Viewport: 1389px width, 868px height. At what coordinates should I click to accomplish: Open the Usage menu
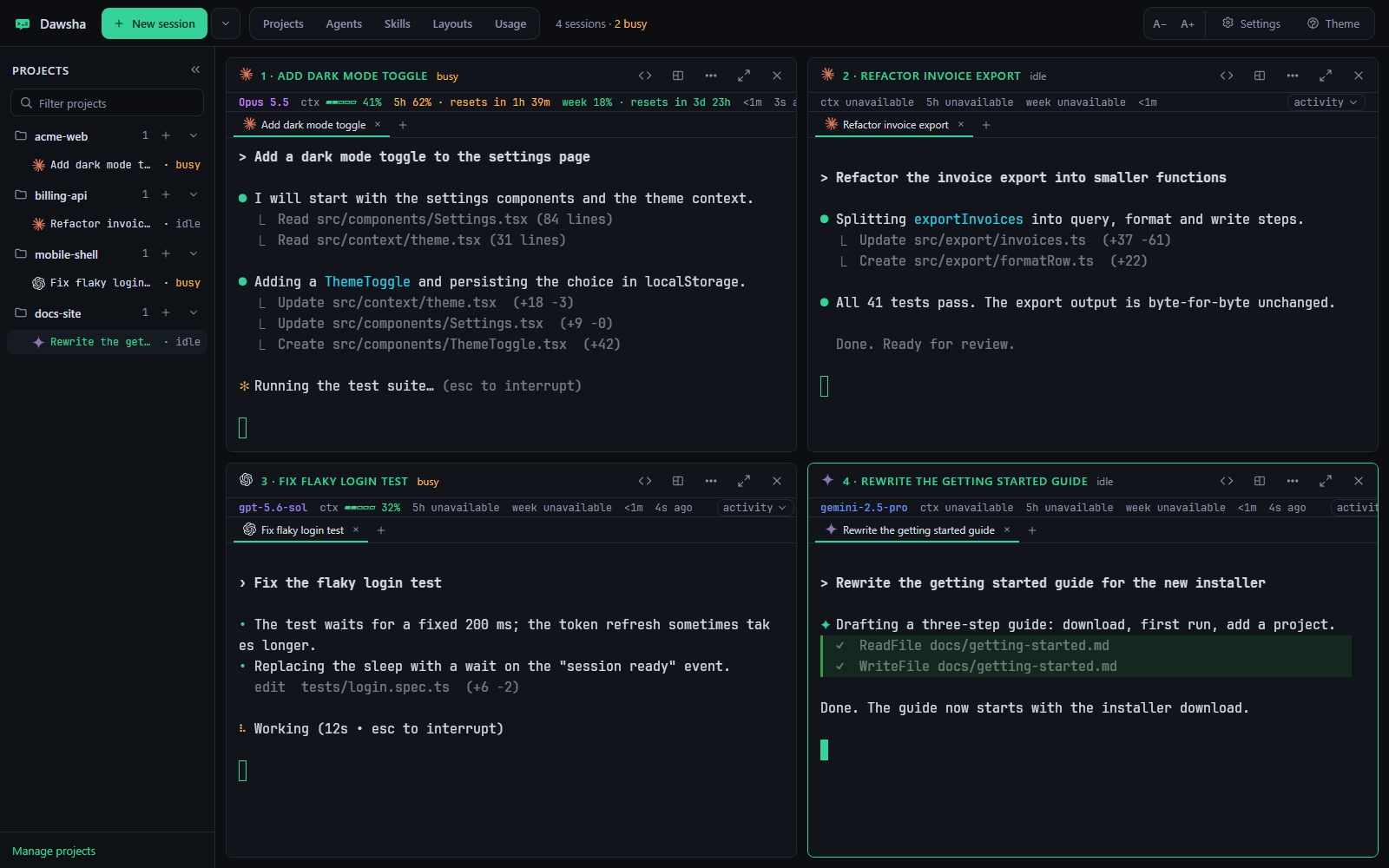[x=510, y=23]
